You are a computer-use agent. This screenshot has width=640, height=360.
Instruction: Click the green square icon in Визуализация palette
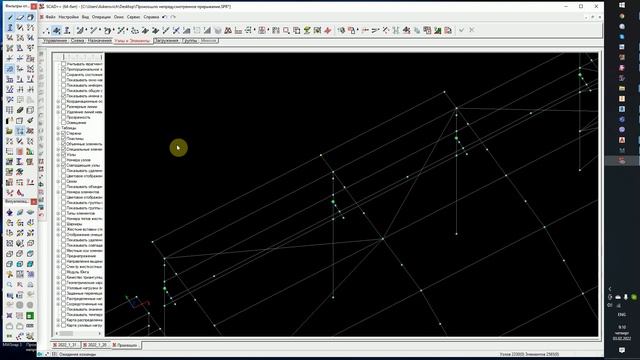30,316
